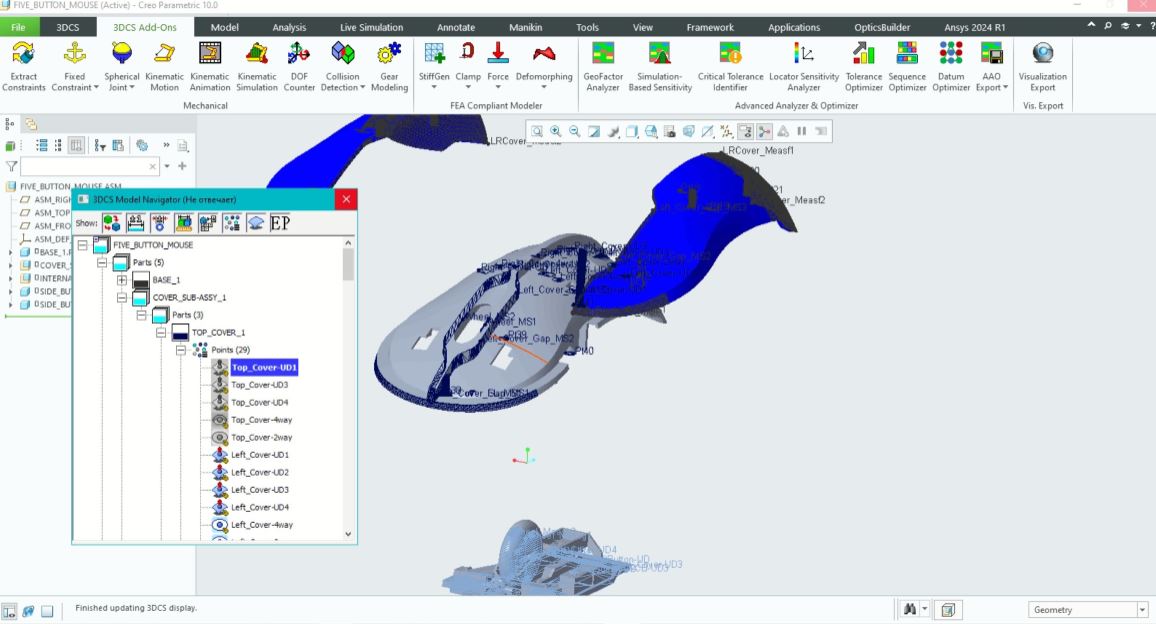
Task: Open the Kinematic Animation tool
Action: click(210, 60)
